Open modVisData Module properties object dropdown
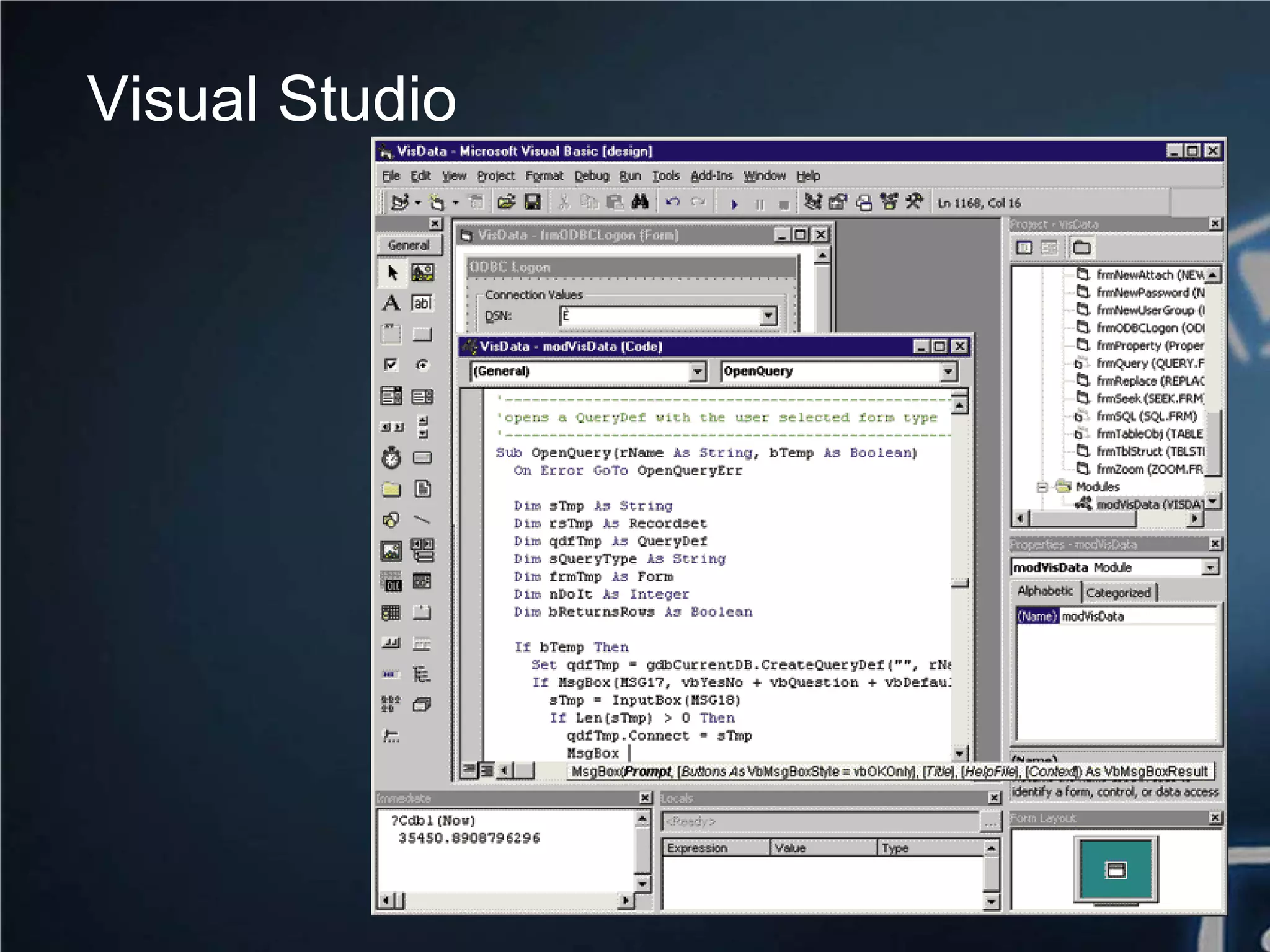Viewport: 1270px width, 952px height. [x=1210, y=567]
